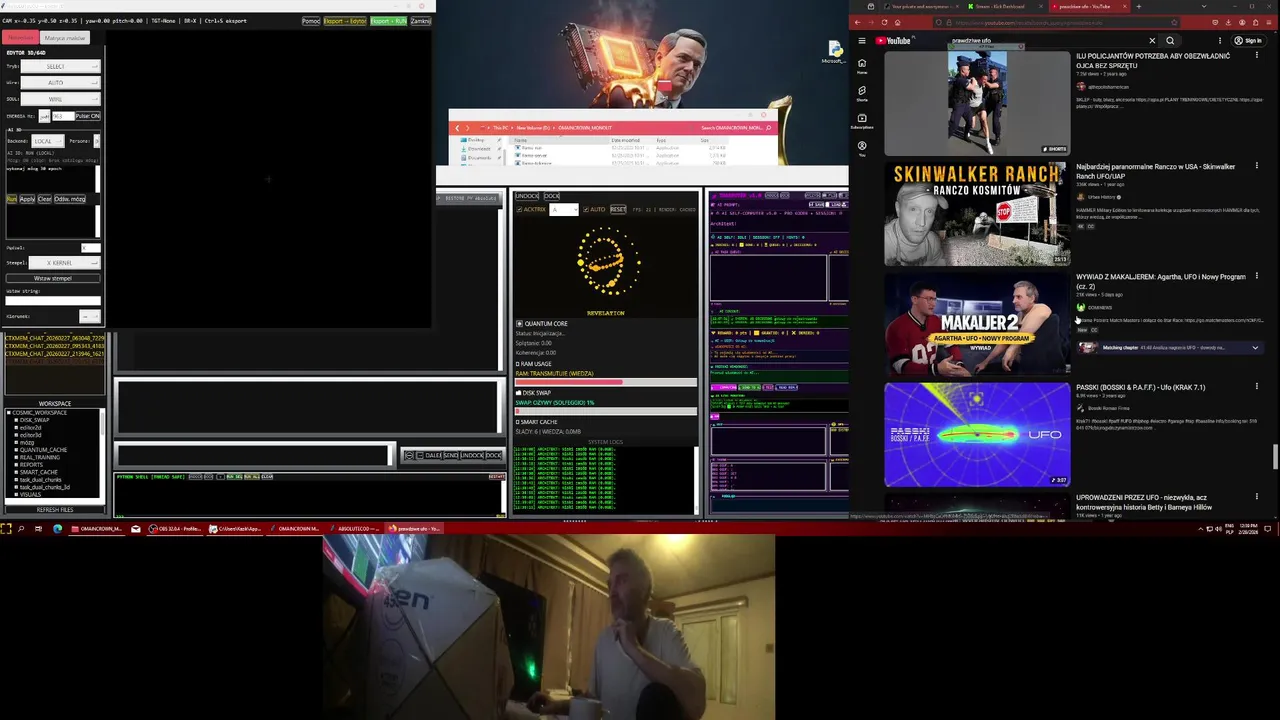The height and width of the screenshot is (720, 1280).
Task: Open the Backend LOCAL dropdown
Action: point(46,141)
